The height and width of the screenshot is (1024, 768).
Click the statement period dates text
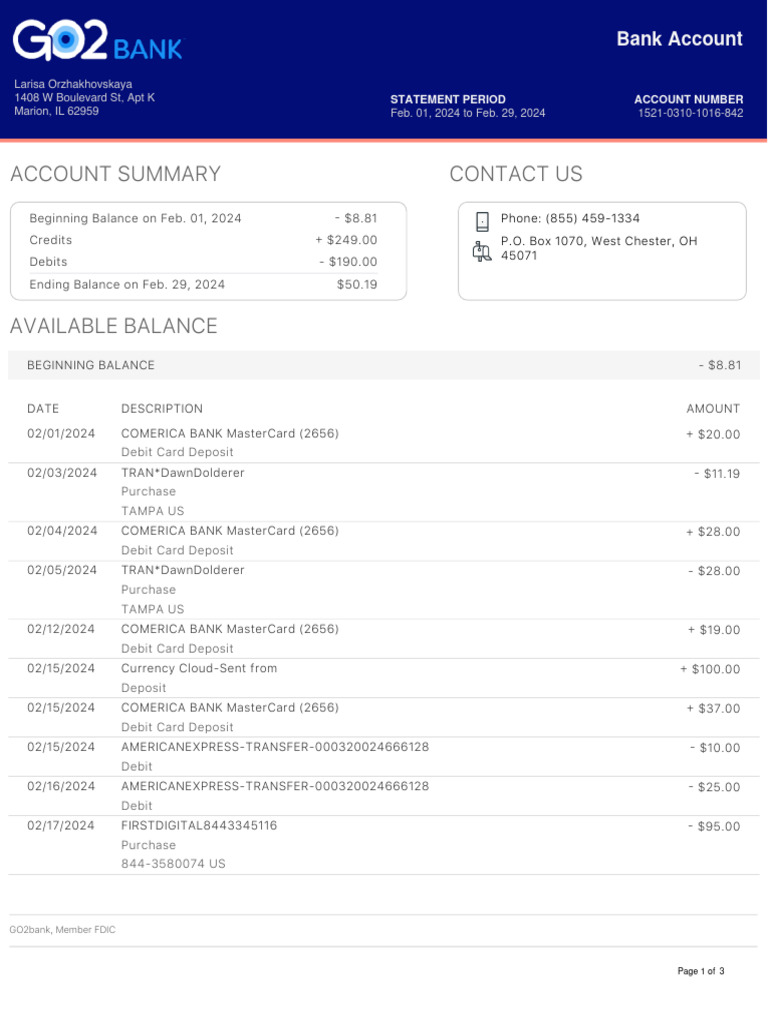[x=468, y=113]
